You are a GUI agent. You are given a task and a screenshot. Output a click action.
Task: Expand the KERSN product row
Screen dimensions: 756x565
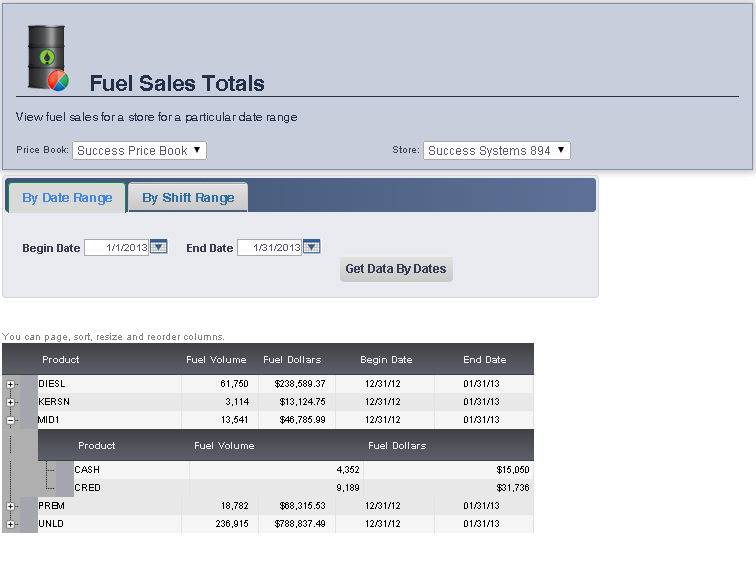[11, 402]
